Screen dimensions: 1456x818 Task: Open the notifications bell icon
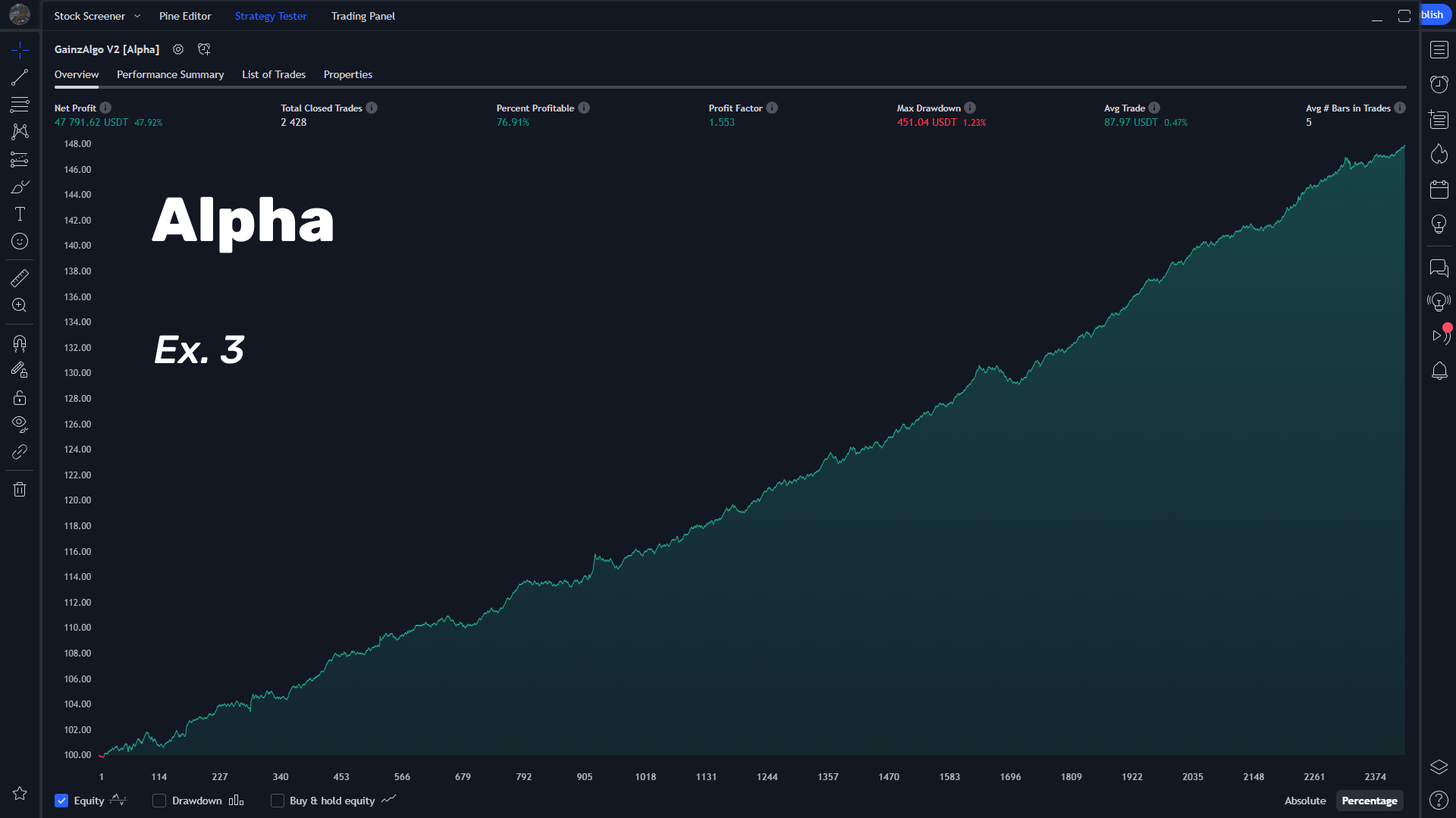tap(1439, 371)
